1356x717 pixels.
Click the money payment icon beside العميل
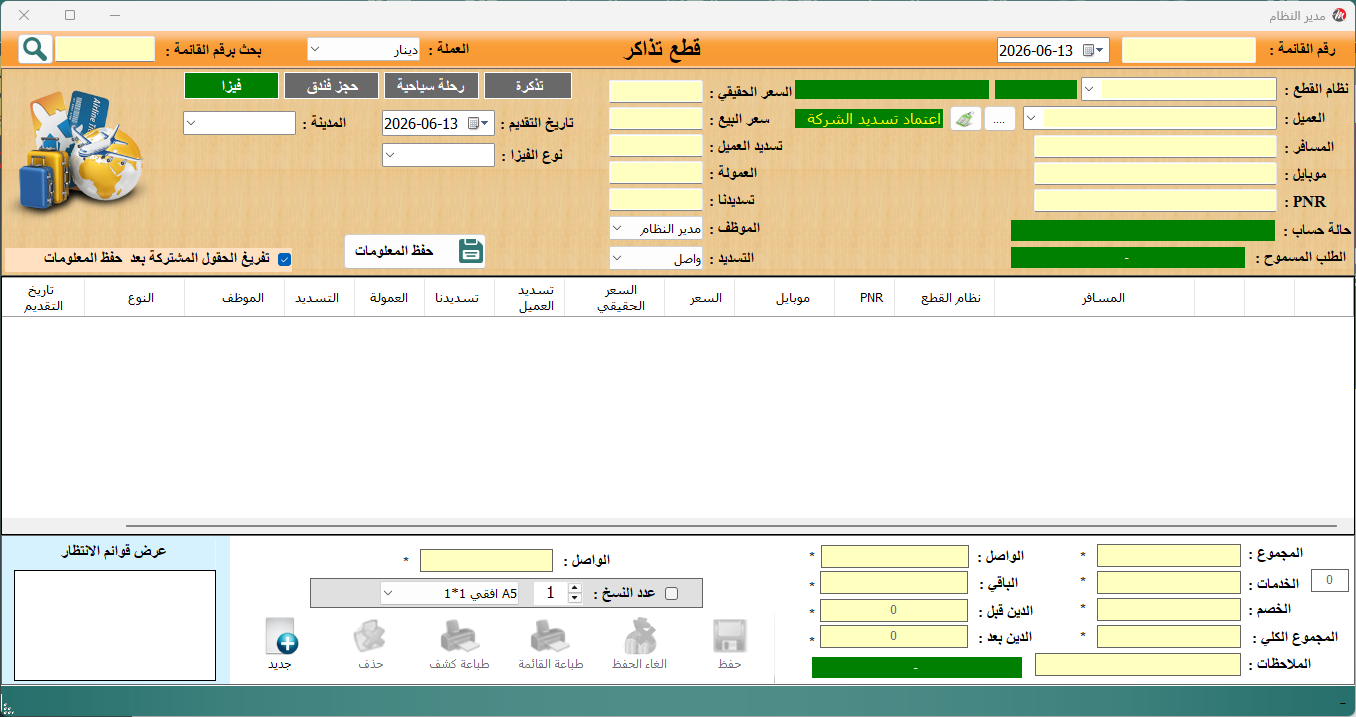point(965,118)
